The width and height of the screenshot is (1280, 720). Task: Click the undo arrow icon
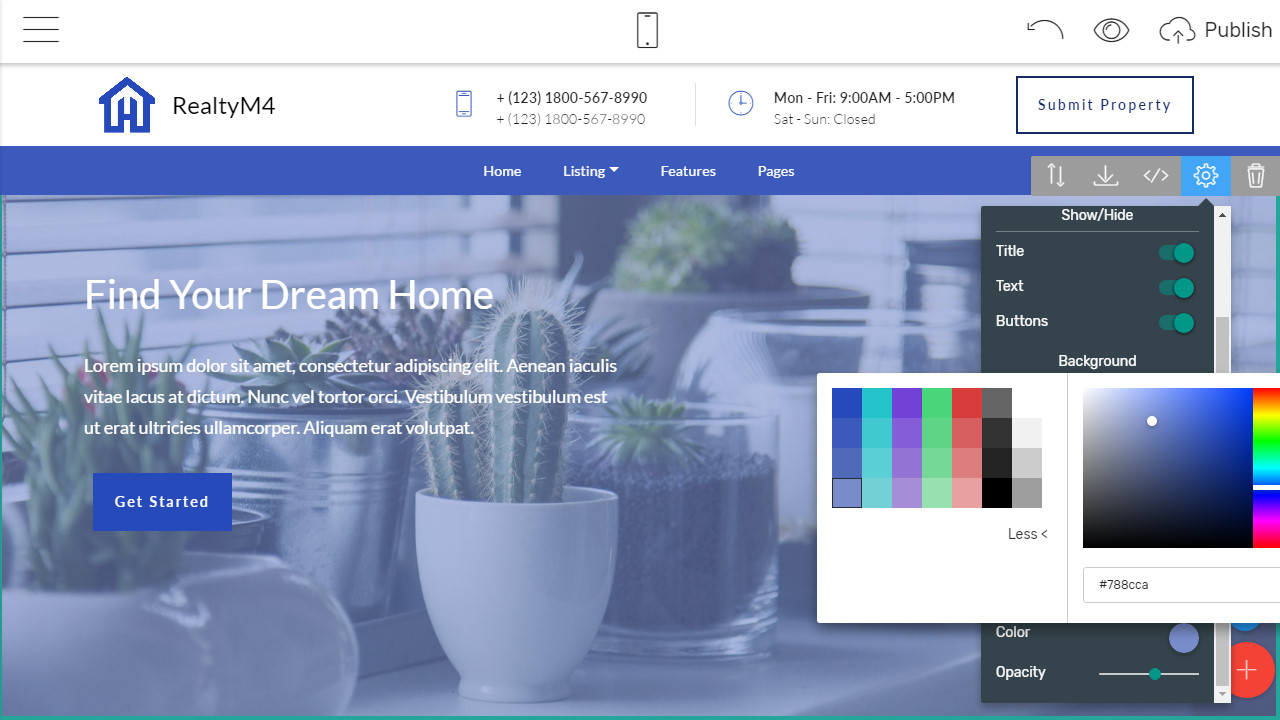click(1045, 30)
